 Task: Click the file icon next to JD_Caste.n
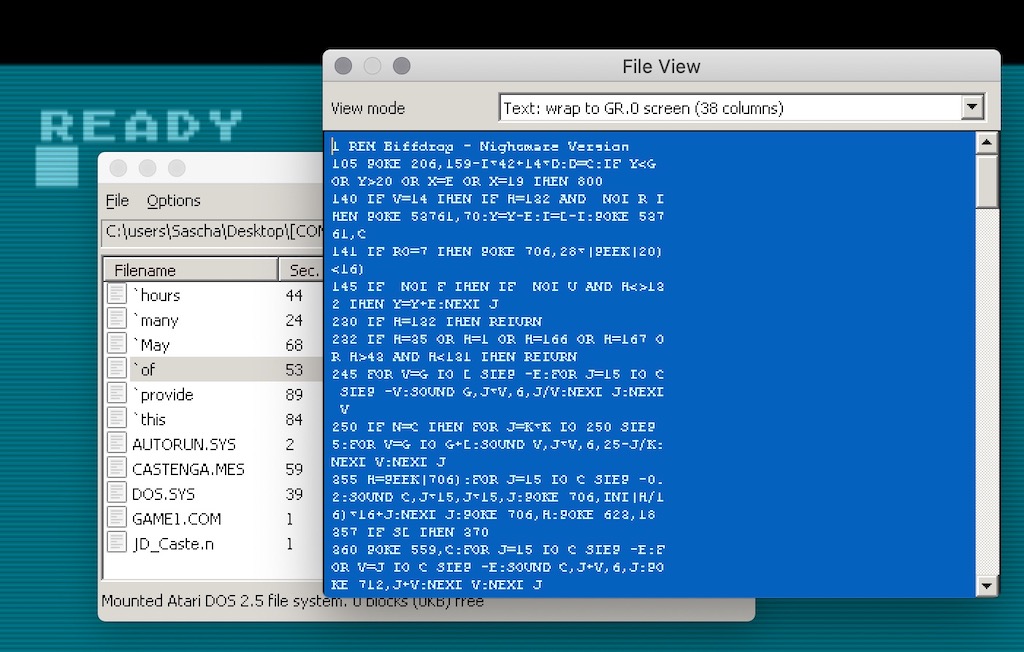pos(117,542)
